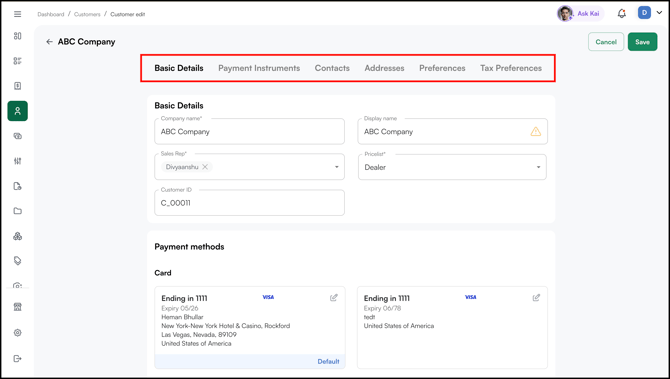Click the Las Vegas, Nevada, 89109 address line

pyautogui.click(x=199, y=335)
